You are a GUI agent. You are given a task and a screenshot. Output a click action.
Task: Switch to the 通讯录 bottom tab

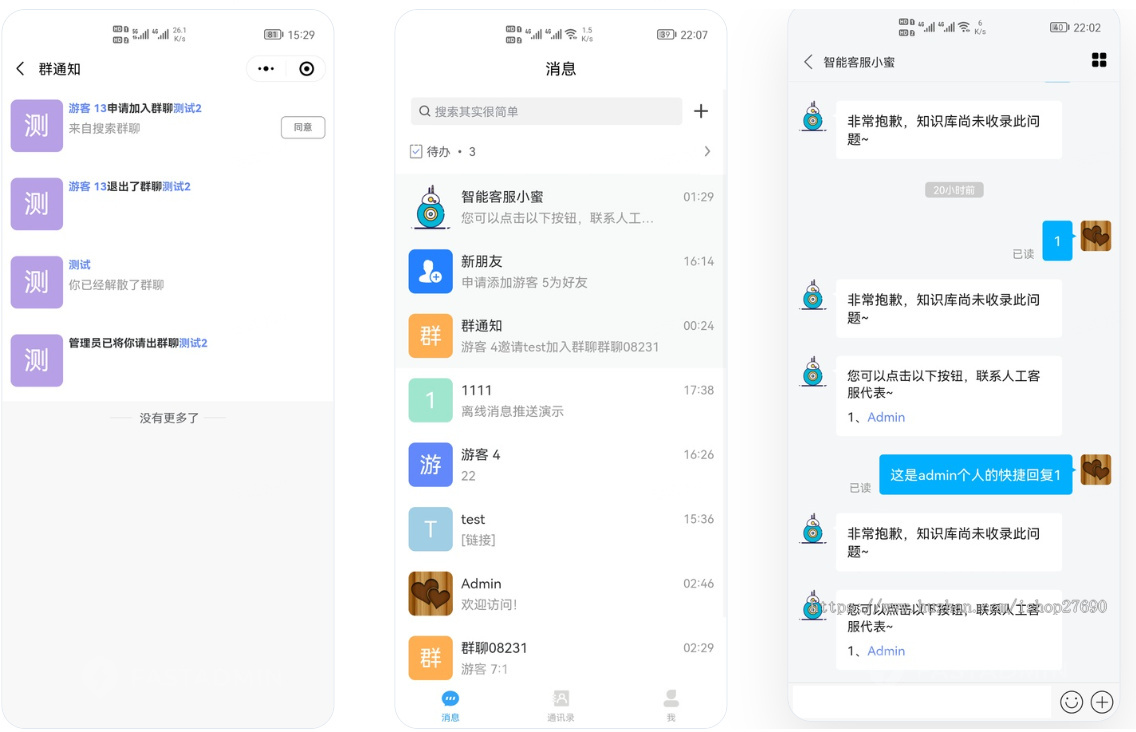coord(561,706)
